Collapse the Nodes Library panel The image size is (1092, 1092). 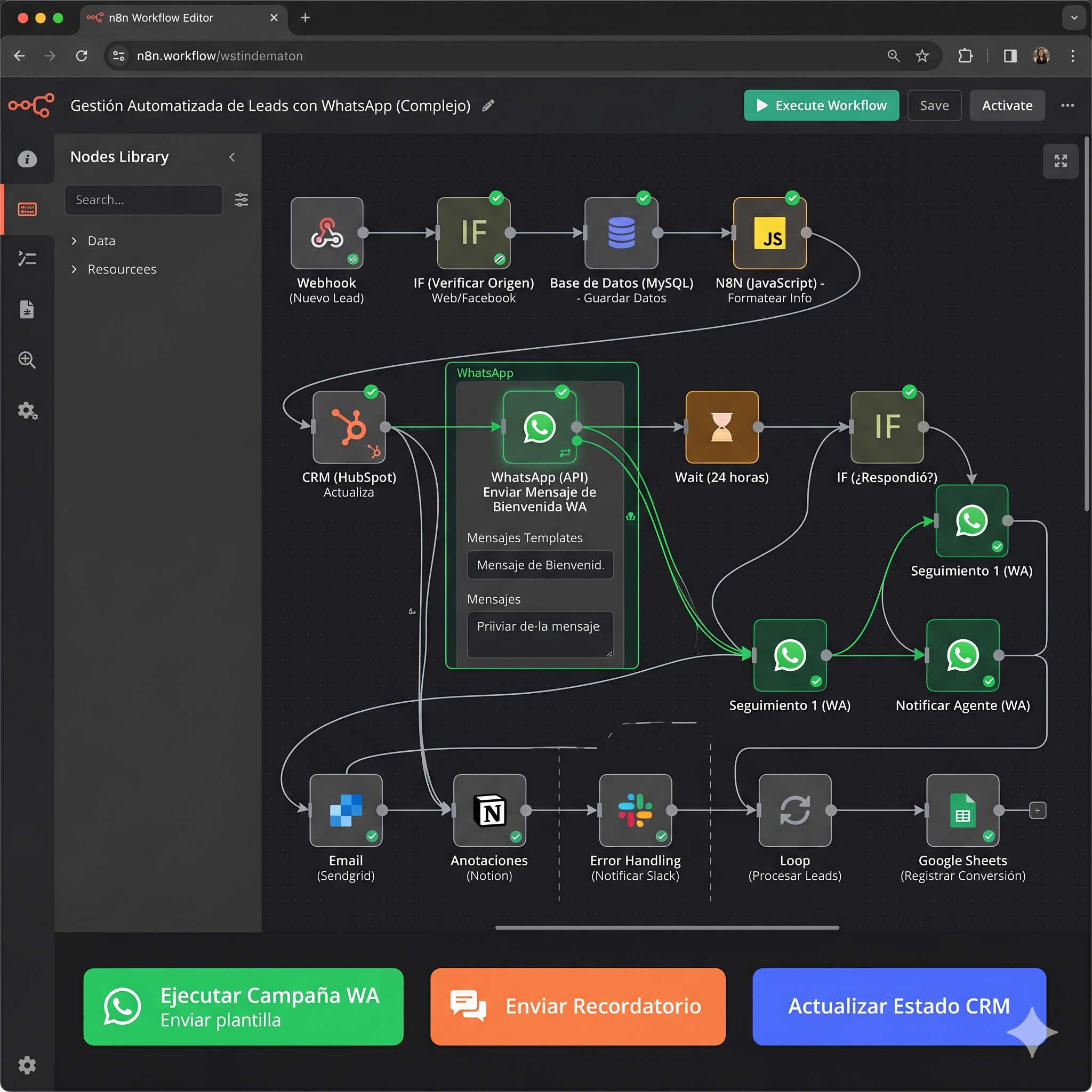(232, 157)
